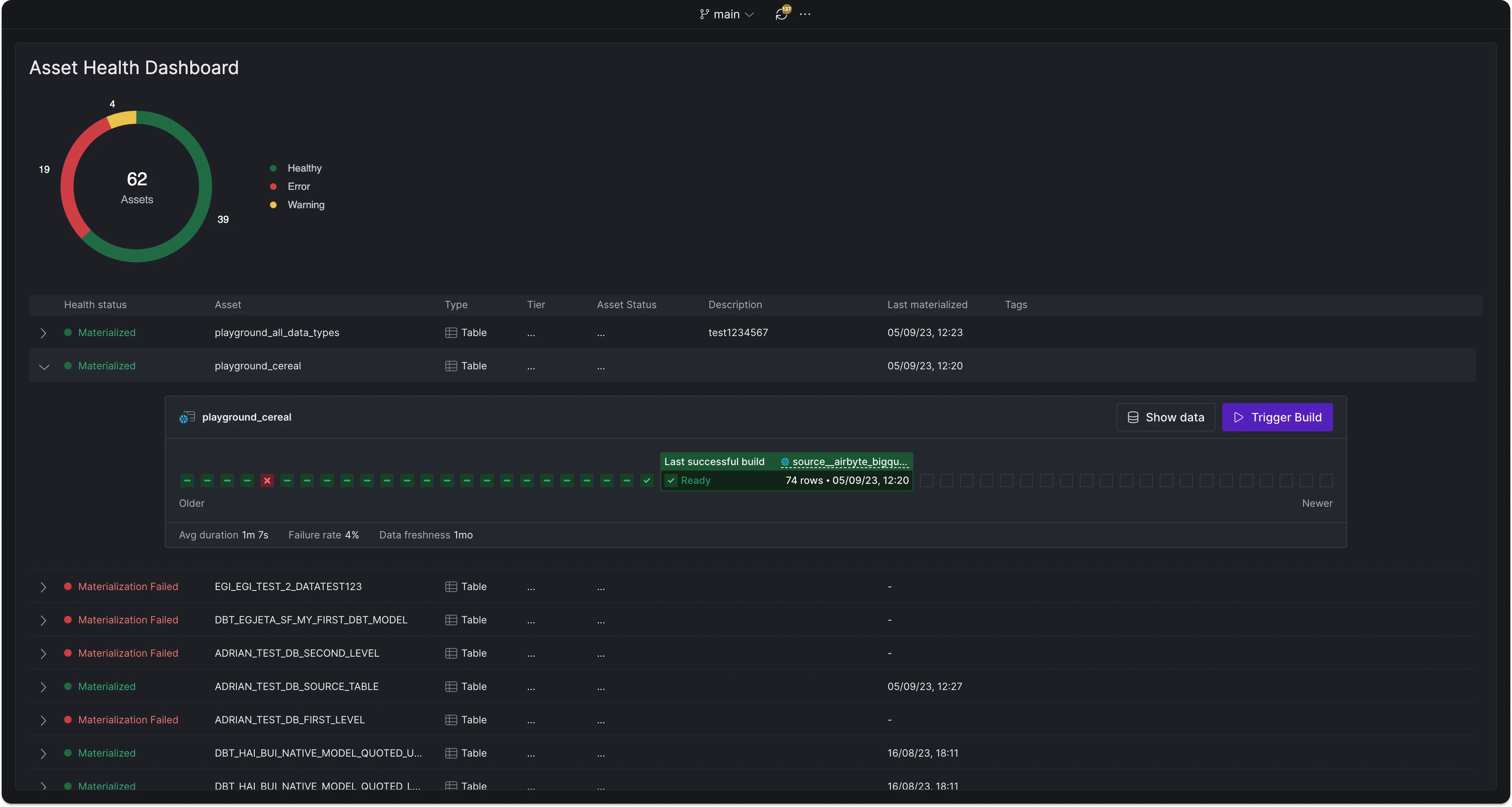Click table icon in DBT_EGJETA_SF_MY_FIRST_DBT_MODEL row
This screenshot has height=807, width=1512.
coord(451,620)
